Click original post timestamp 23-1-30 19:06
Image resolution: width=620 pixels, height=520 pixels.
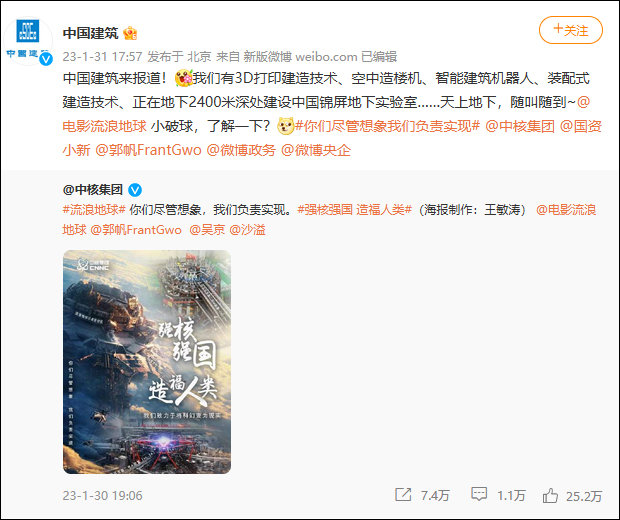pos(102,495)
